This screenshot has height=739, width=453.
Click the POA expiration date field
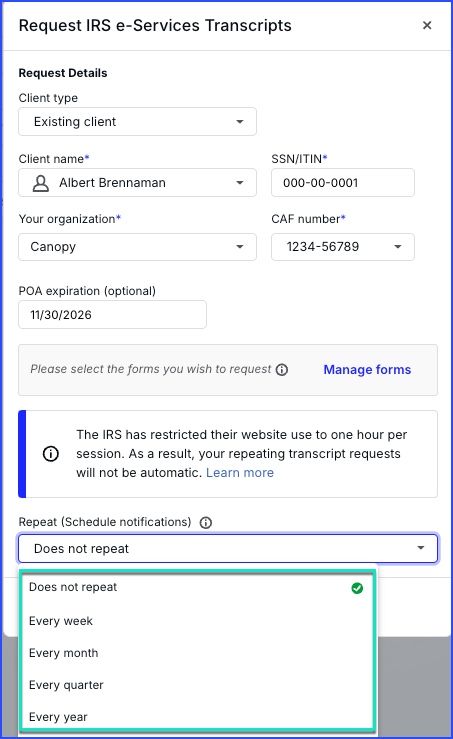[x=112, y=314]
